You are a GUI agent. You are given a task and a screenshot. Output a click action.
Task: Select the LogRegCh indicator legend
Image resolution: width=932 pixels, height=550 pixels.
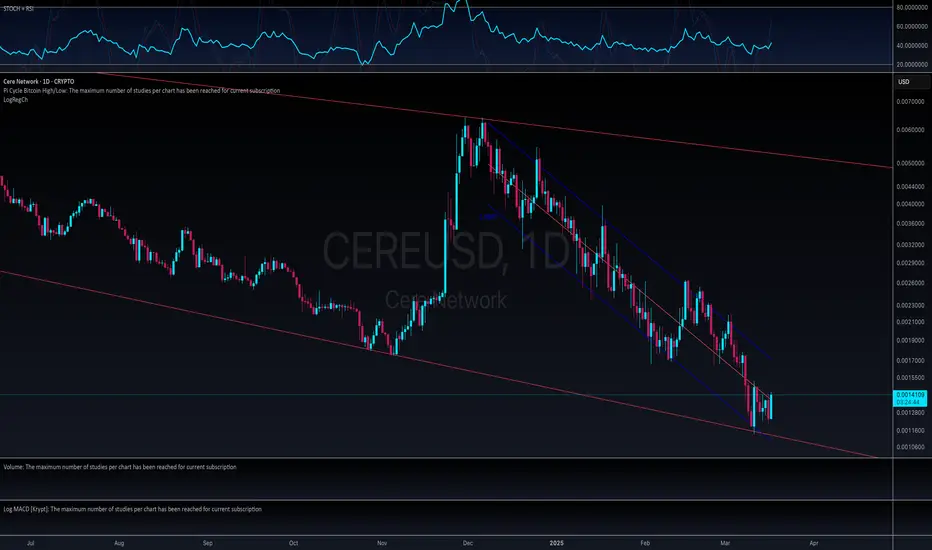pyautogui.click(x=15, y=100)
